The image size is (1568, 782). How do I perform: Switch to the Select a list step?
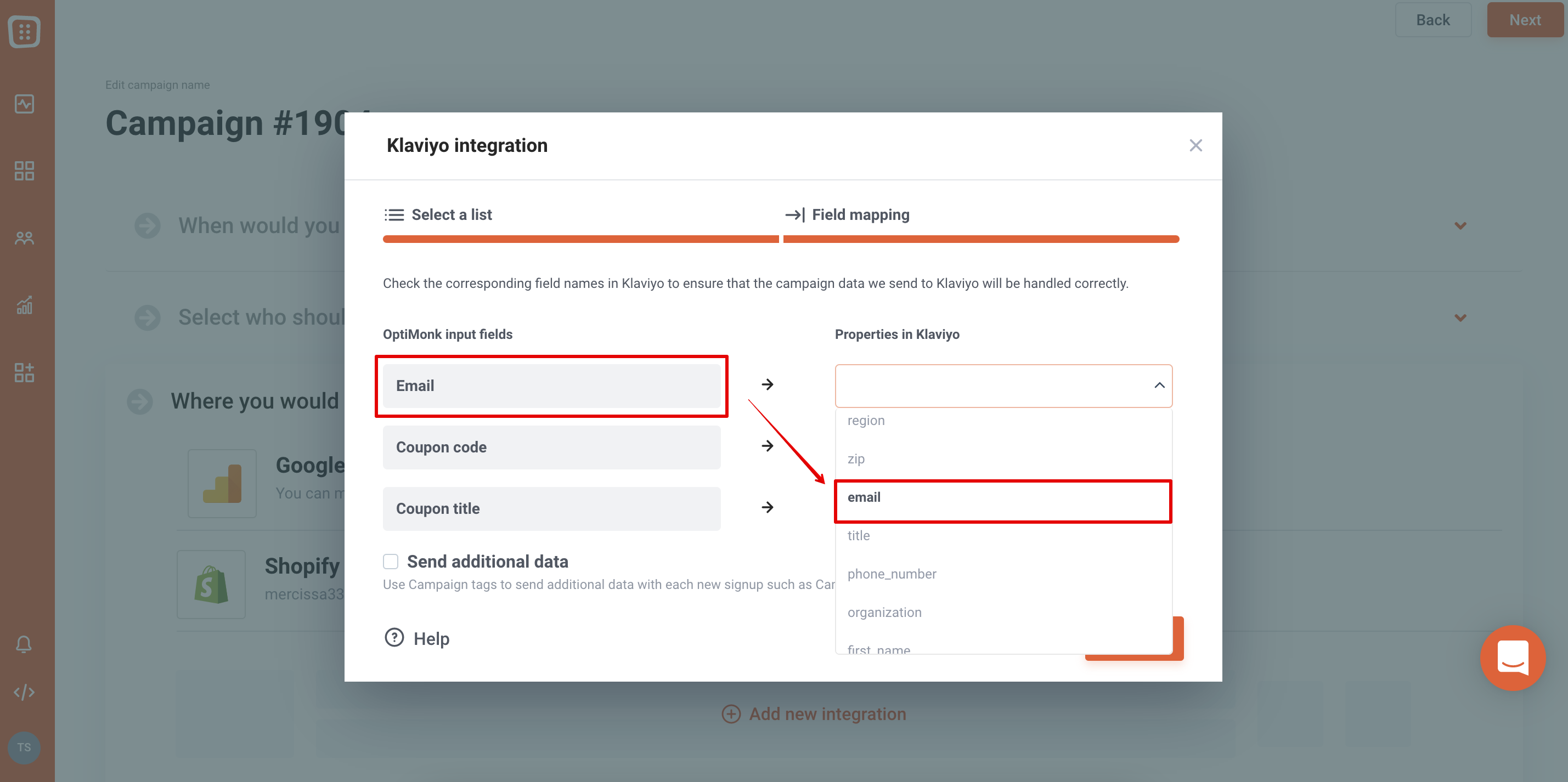(x=452, y=214)
